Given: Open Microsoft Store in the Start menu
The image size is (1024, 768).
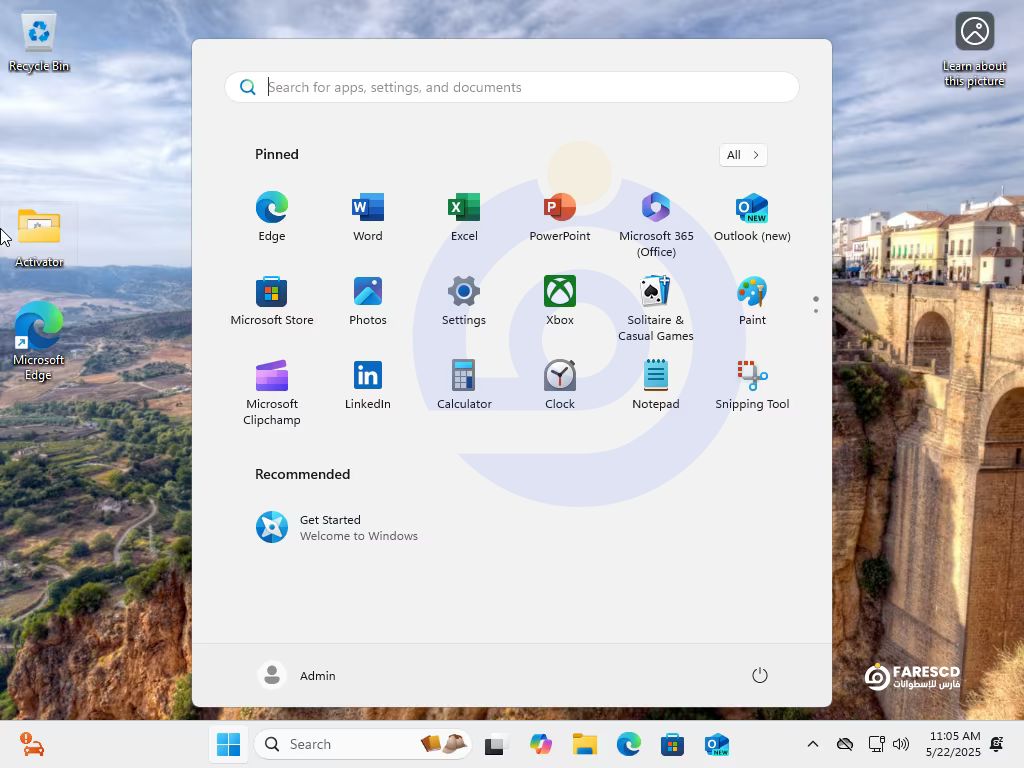Looking at the screenshot, I should tap(272, 300).
